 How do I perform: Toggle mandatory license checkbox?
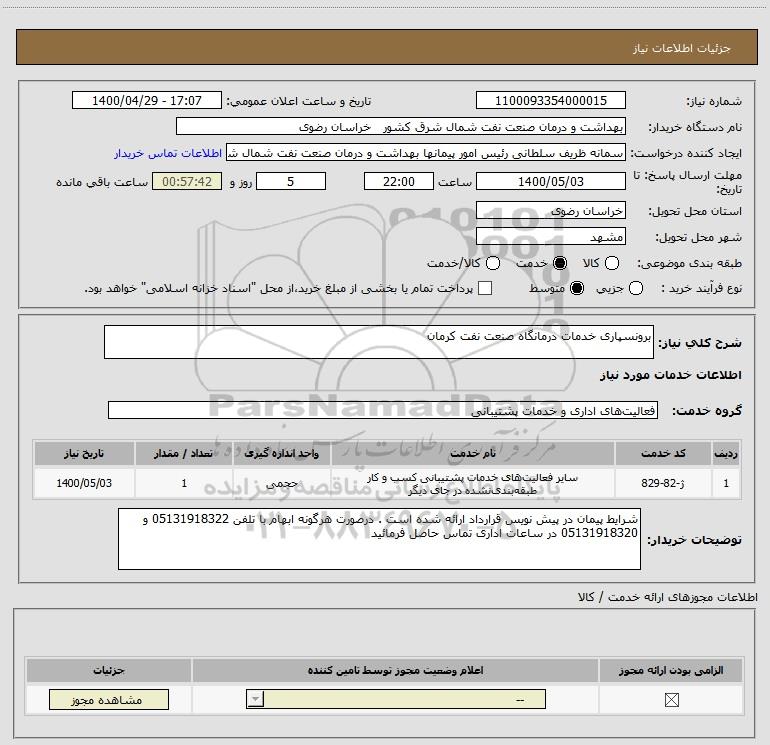click(x=671, y=700)
